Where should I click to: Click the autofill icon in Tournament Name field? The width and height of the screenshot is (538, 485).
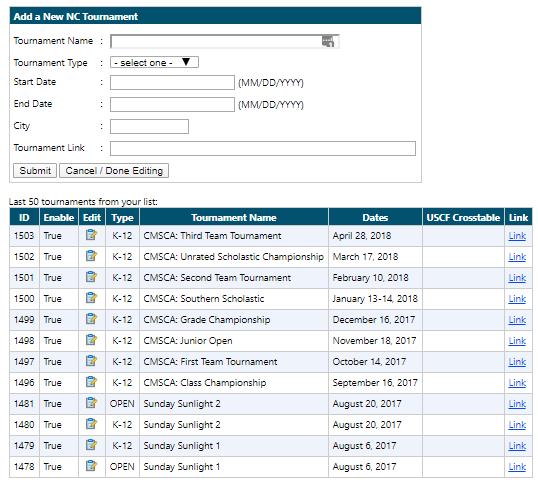tap(328, 42)
